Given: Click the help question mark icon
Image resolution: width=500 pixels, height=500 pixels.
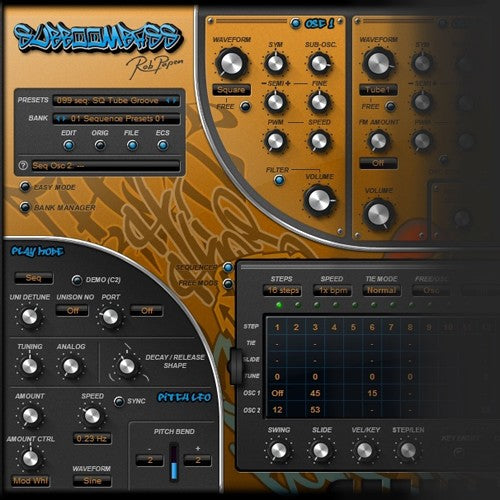Looking at the screenshot, I should pyautogui.click(x=23, y=165).
